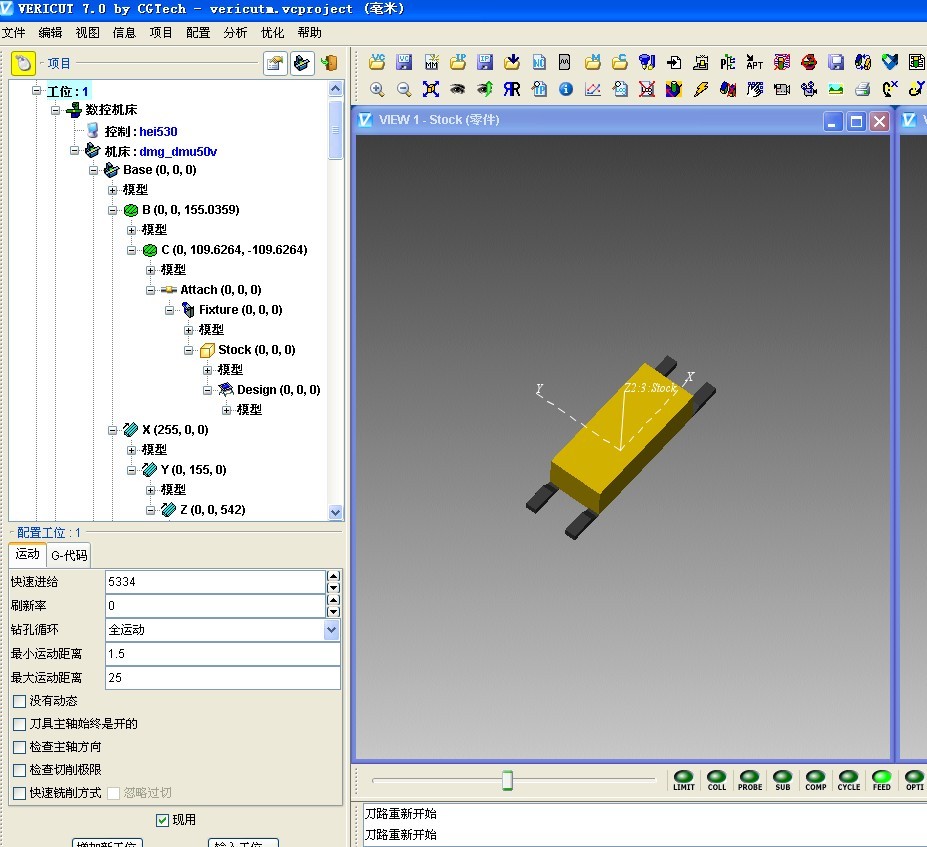Increase 快速进给 with up stepper arrow
The height and width of the screenshot is (847, 927).
pos(333,576)
